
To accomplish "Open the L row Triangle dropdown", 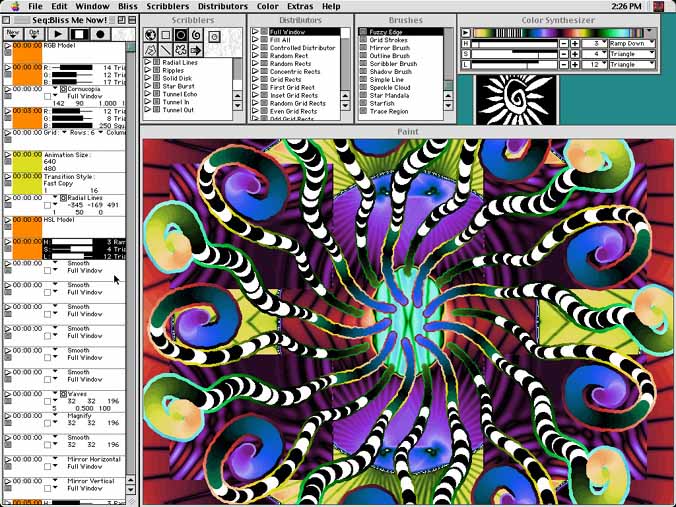I will tap(632, 65).
